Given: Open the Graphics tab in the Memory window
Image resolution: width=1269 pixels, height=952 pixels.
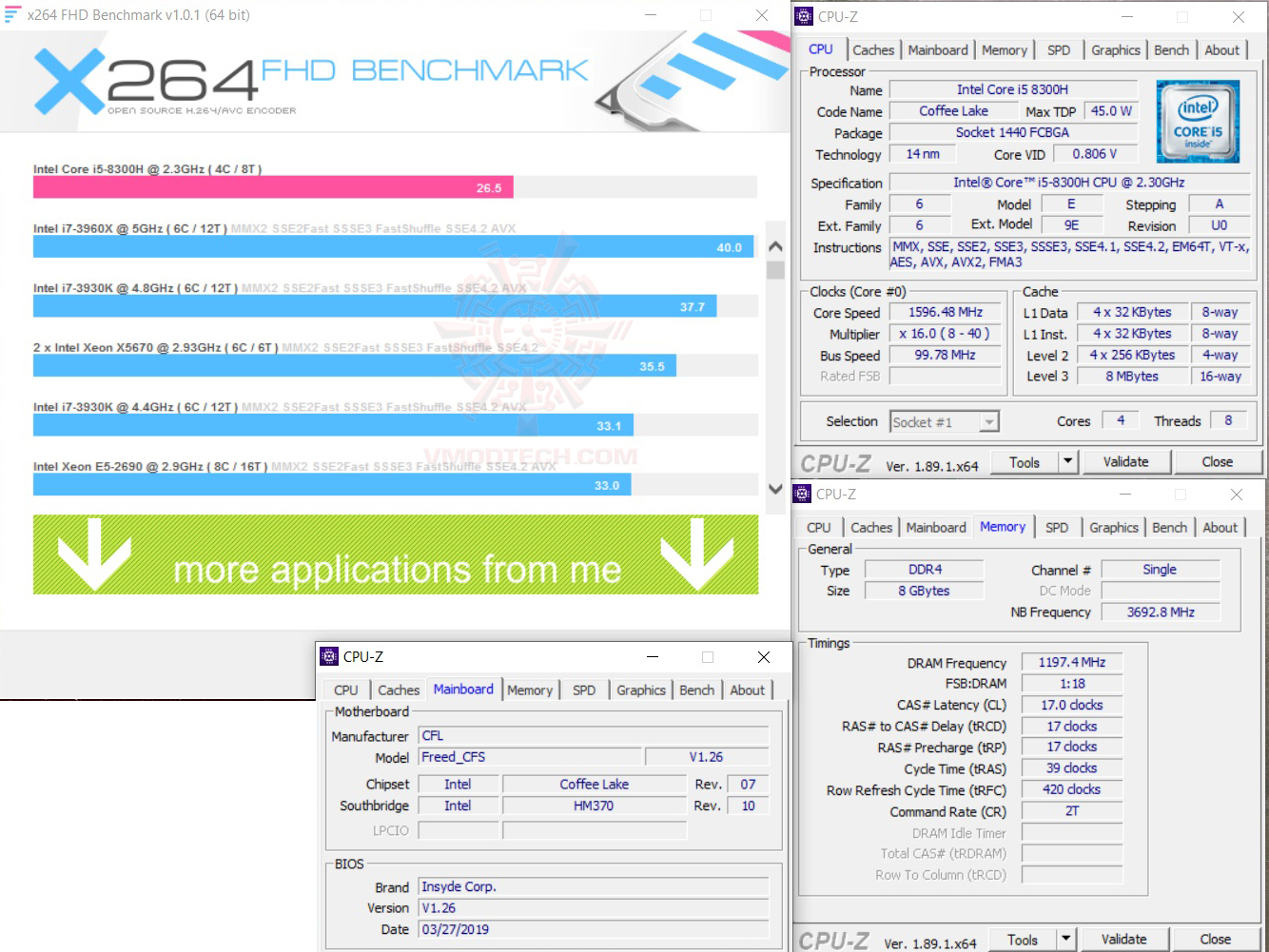Looking at the screenshot, I should (1114, 528).
